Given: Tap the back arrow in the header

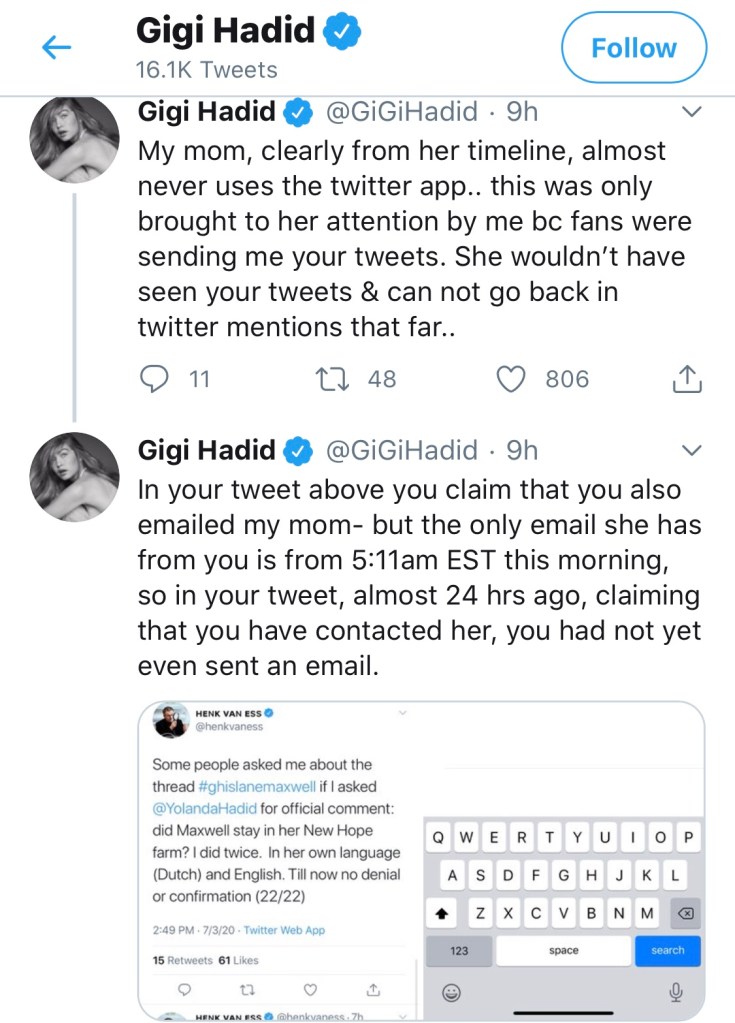Looking at the screenshot, I should [57, 48].
